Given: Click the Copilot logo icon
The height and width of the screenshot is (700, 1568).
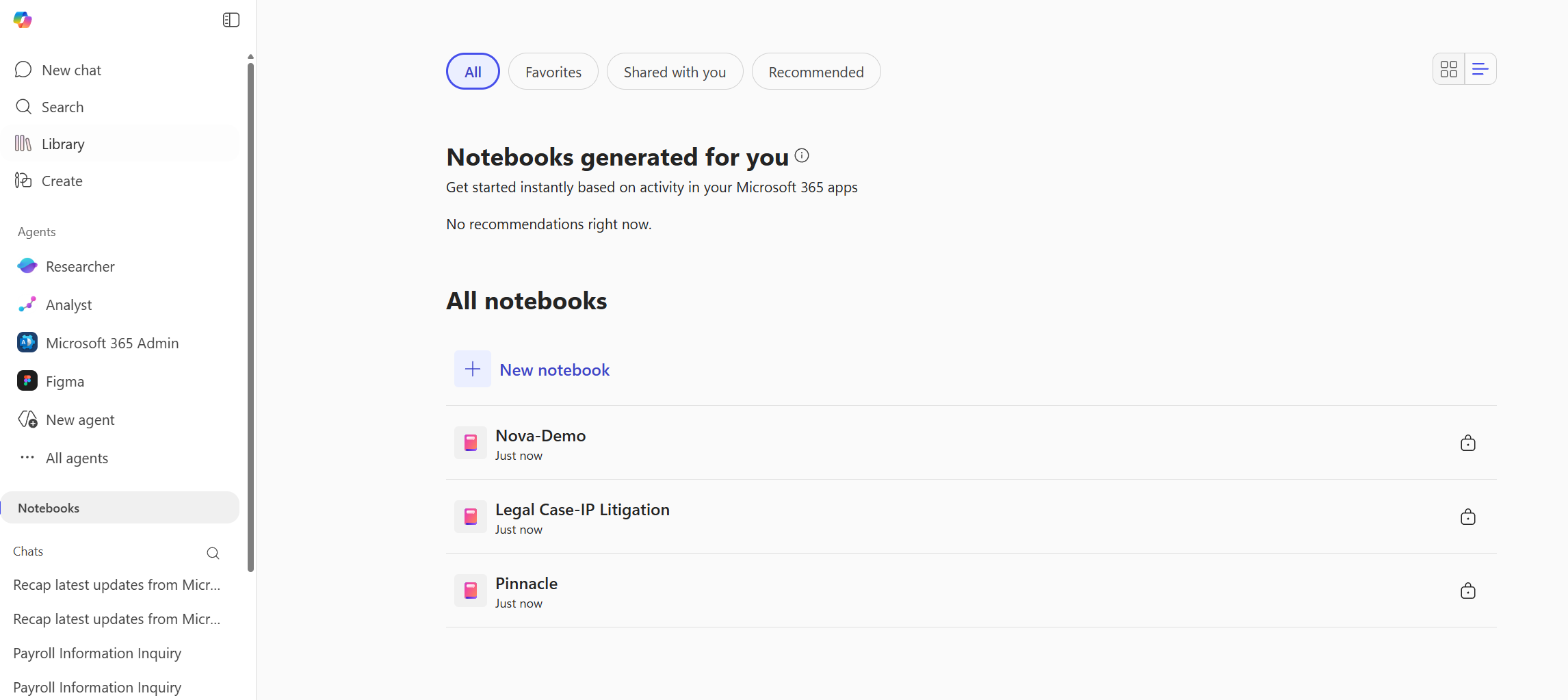Looking at the screenshot, I should 23,20.
